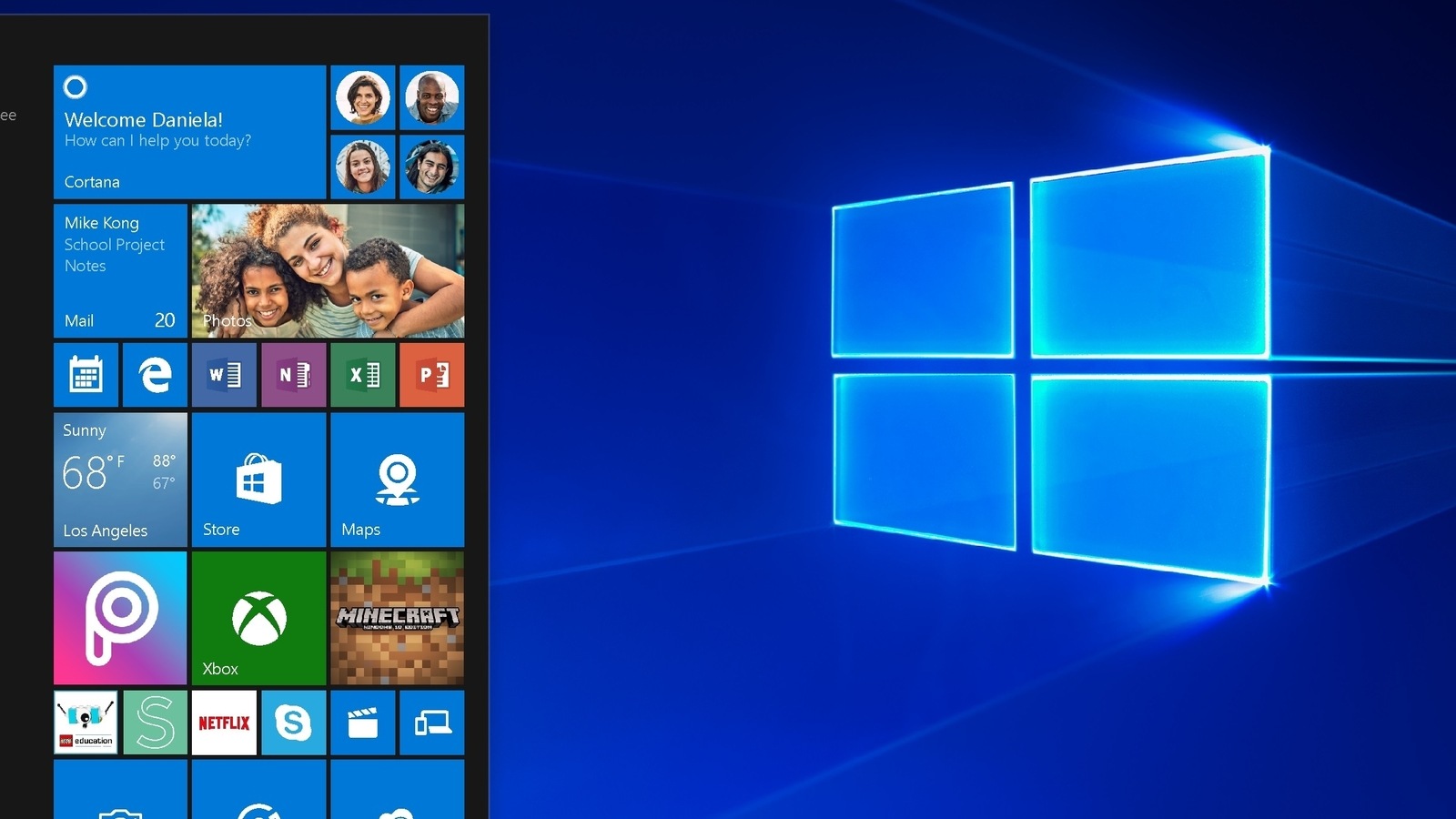Launch Microsoft Edge browser tile
The width and height of the screenshot is (1456, 819).
pyautogui.click(x=155, y=375)
